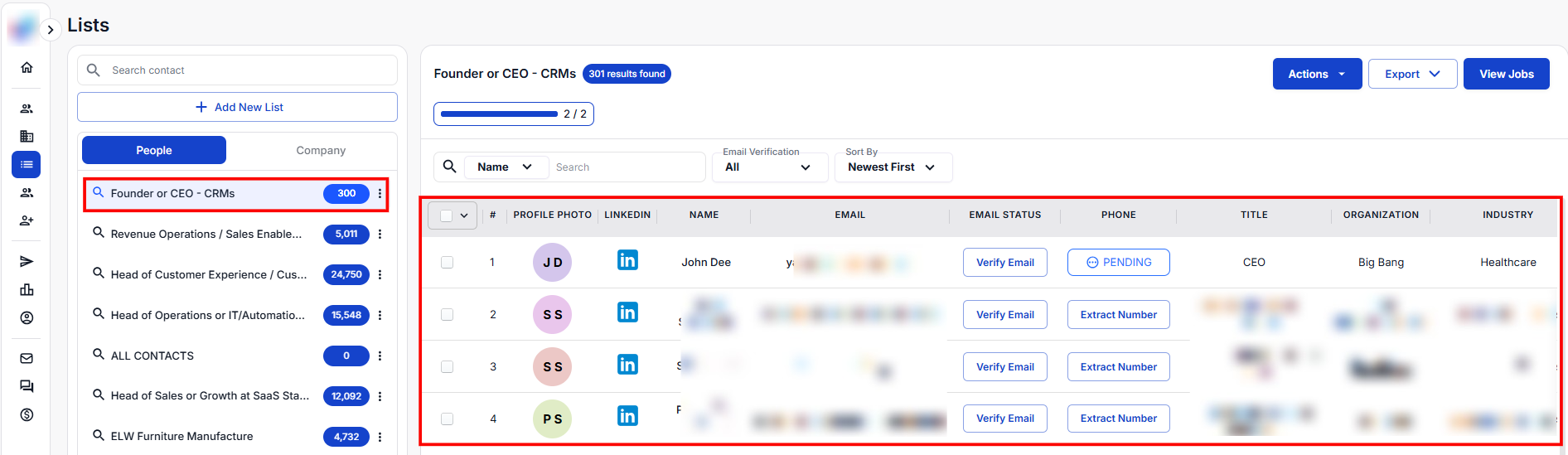Open the Actions dropdown menu

click(1316, 74)
